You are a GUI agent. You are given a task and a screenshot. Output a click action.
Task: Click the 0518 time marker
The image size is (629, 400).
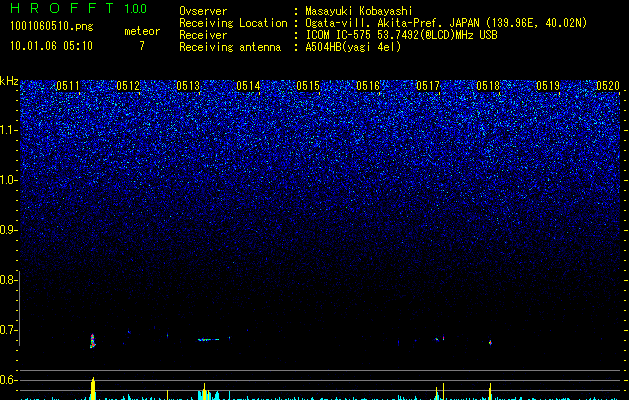click(x=488, y=86)
